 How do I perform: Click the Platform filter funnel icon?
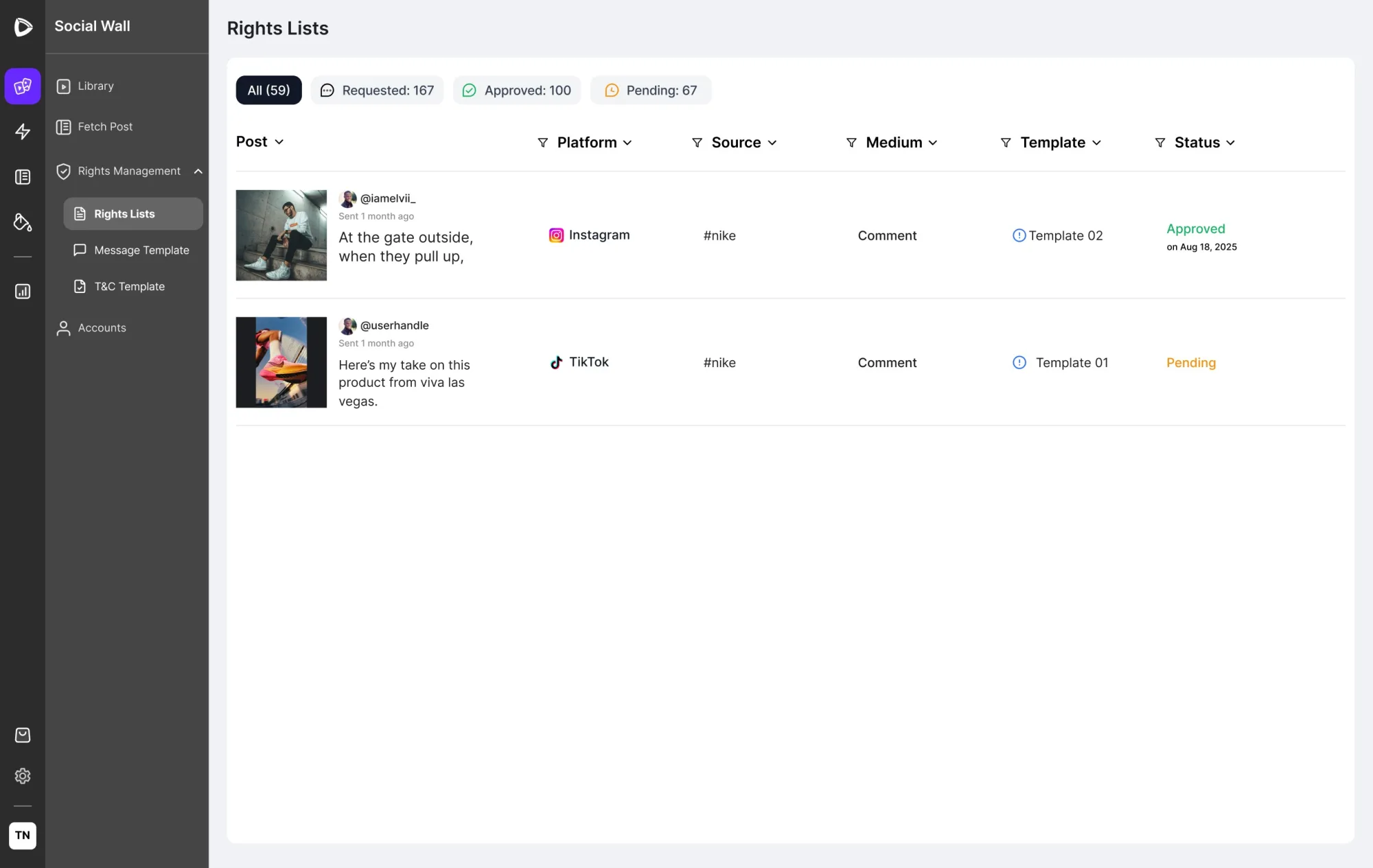pos(542,143)
